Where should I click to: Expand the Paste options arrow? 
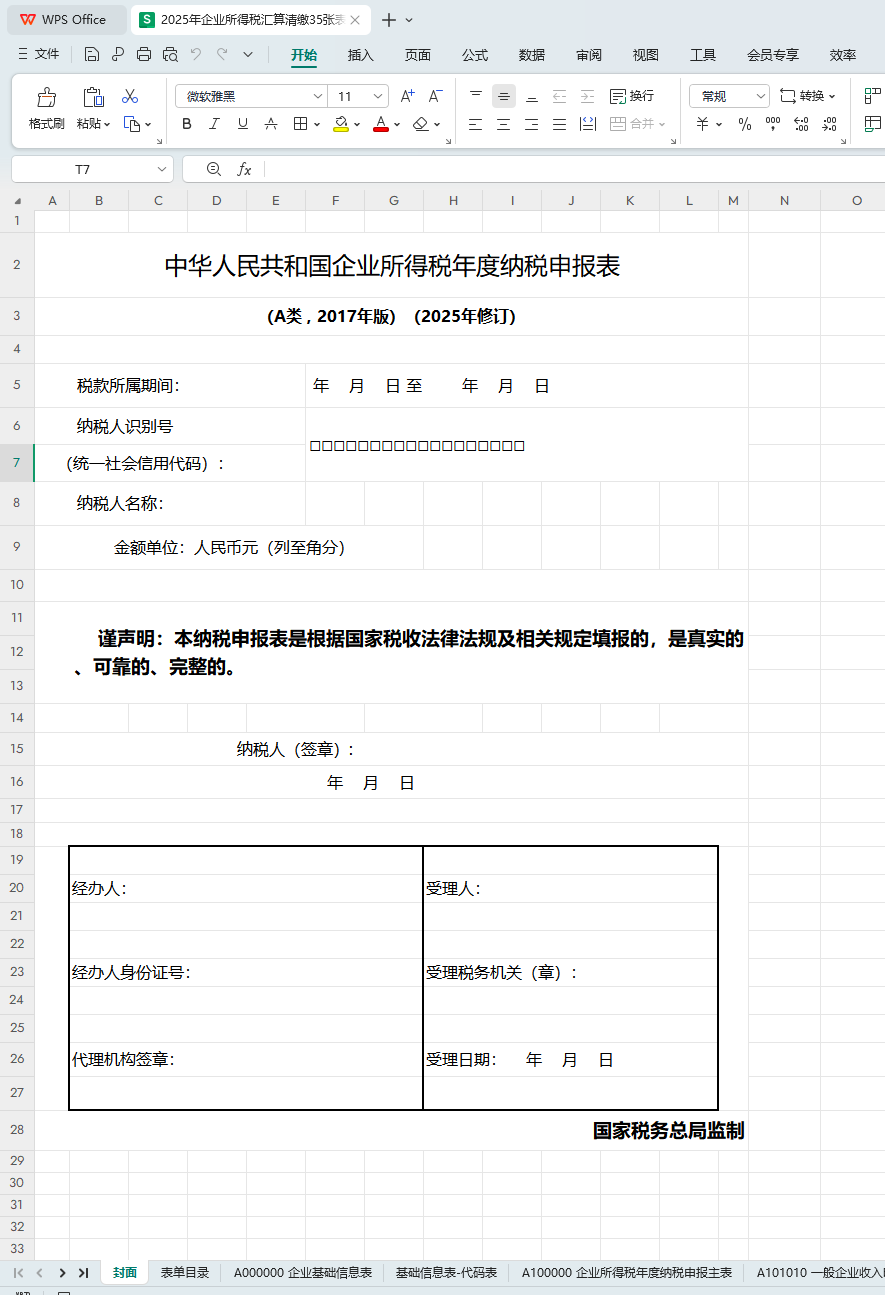click(108, 124)
